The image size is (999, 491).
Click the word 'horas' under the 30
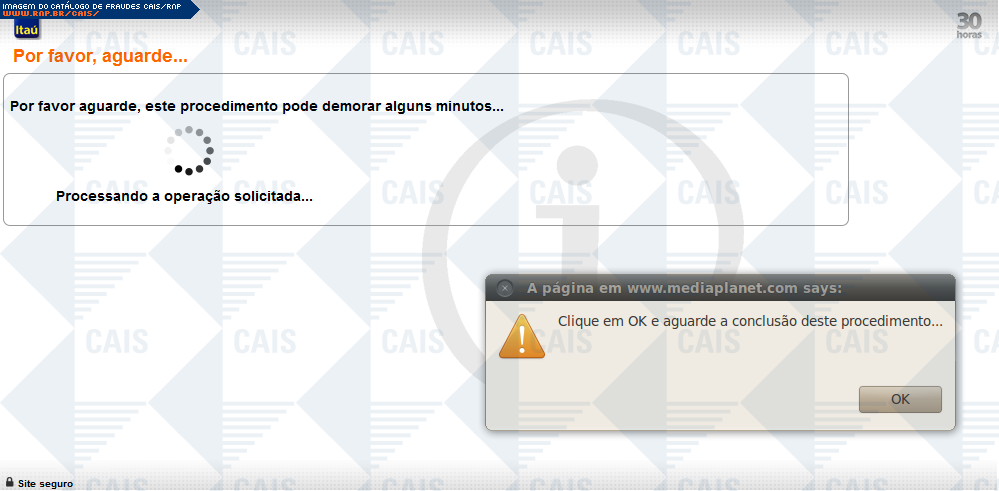coord(969,34)
